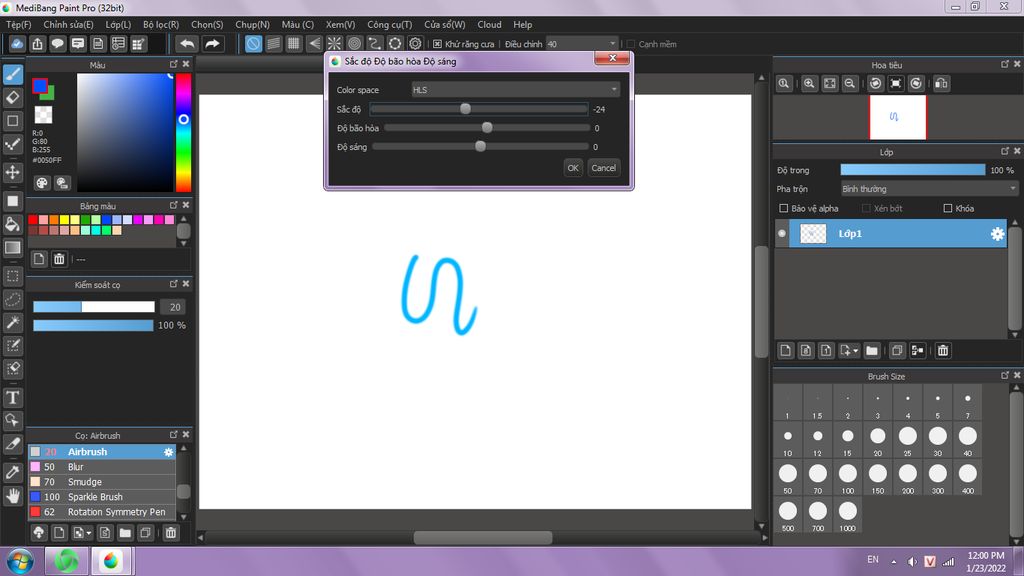1024x576 pixels.
Task: Click the Redo arrow in toolbar
Action: [212, 44]
